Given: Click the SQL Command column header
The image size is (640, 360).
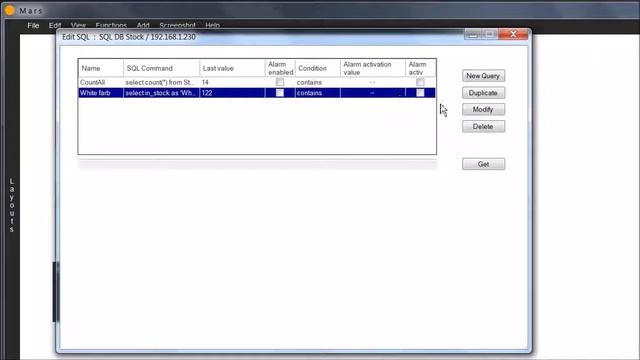Looking at the screenshot, I should (161, 68).
